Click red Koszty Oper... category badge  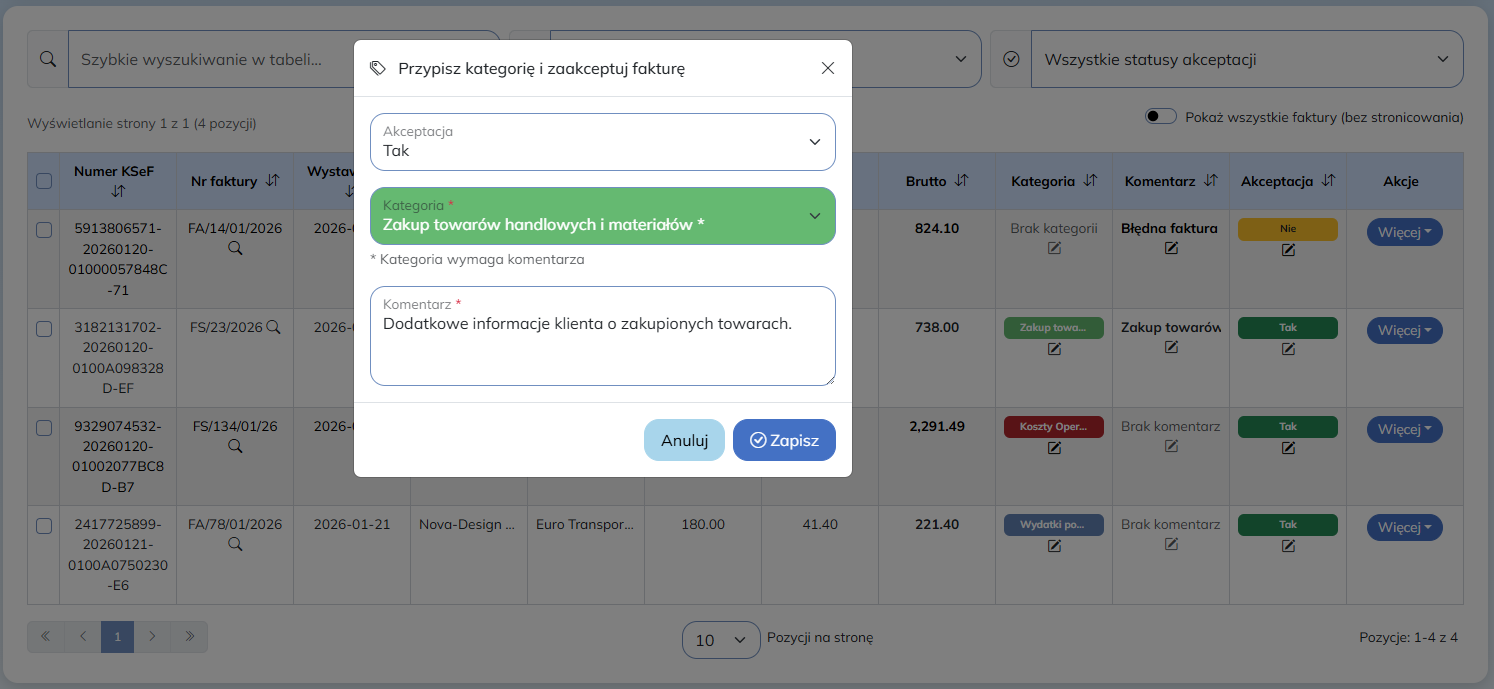[x=1053, y=427]
